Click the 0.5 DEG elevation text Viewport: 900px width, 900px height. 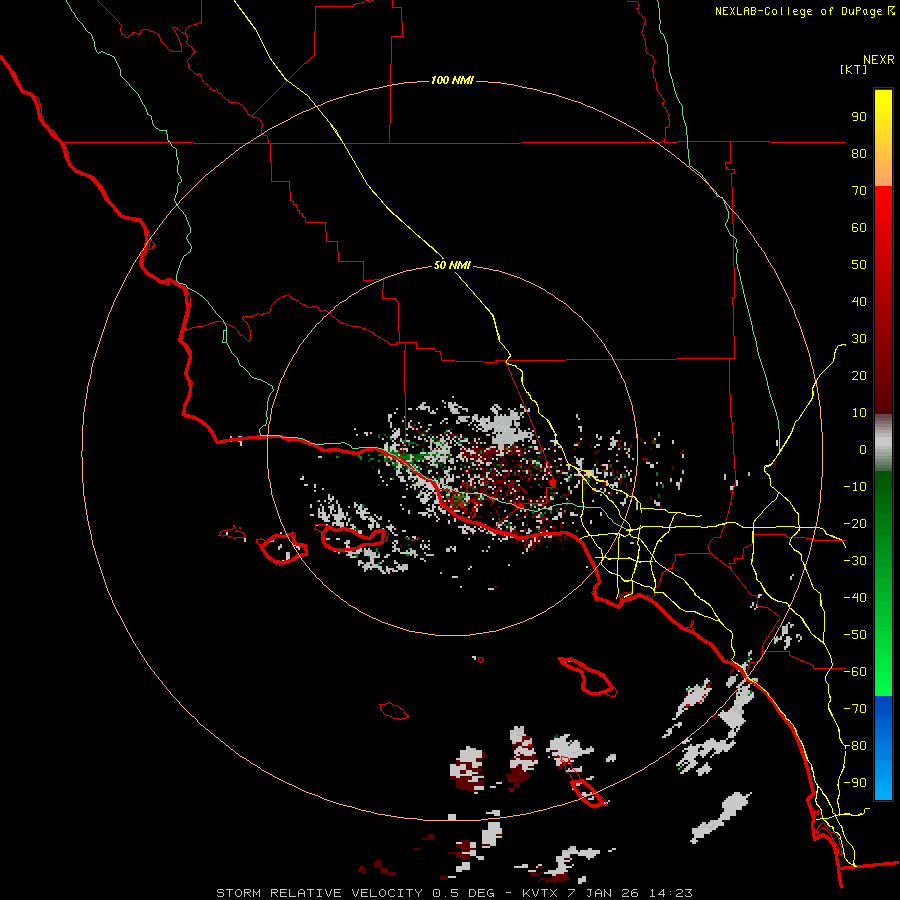coord(463,893)
